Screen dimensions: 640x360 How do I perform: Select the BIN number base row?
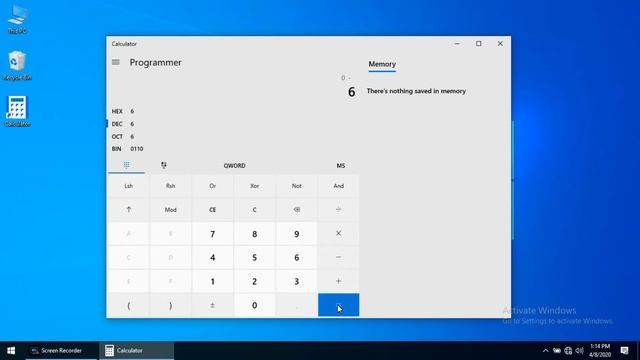point(233,149)
